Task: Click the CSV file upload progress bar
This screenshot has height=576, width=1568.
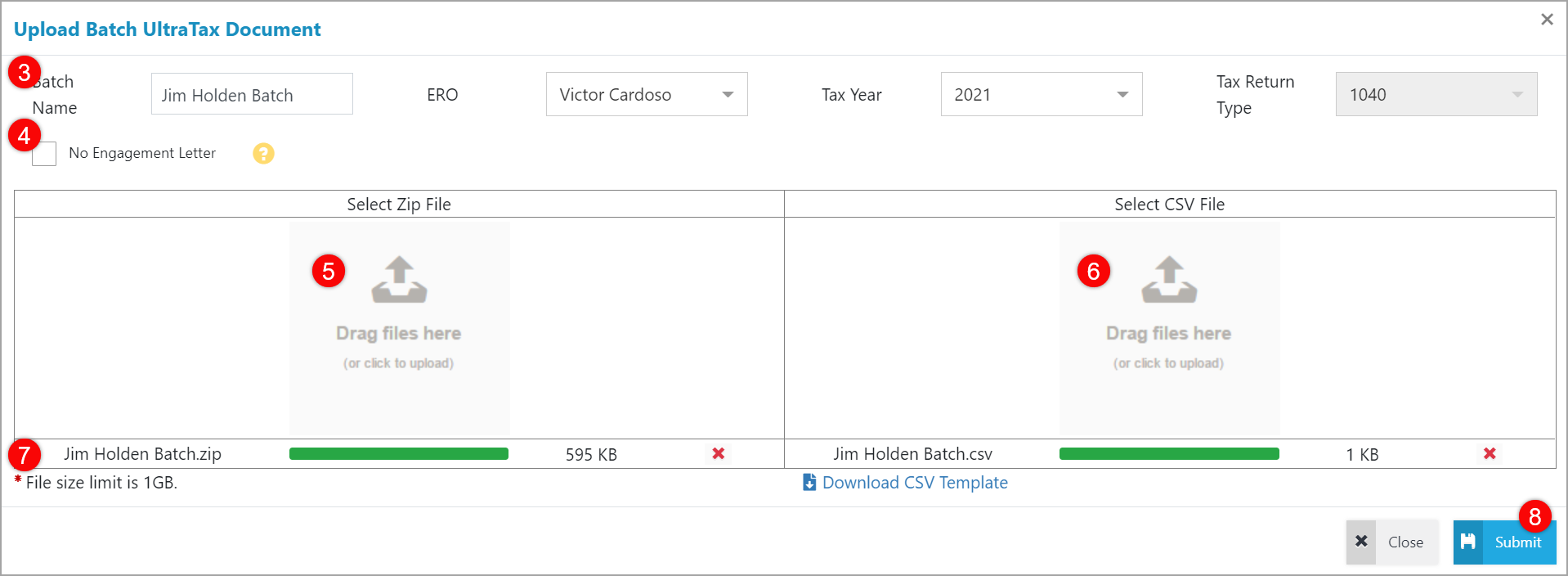Action: pyautogui.click(x=1168, y=452)
